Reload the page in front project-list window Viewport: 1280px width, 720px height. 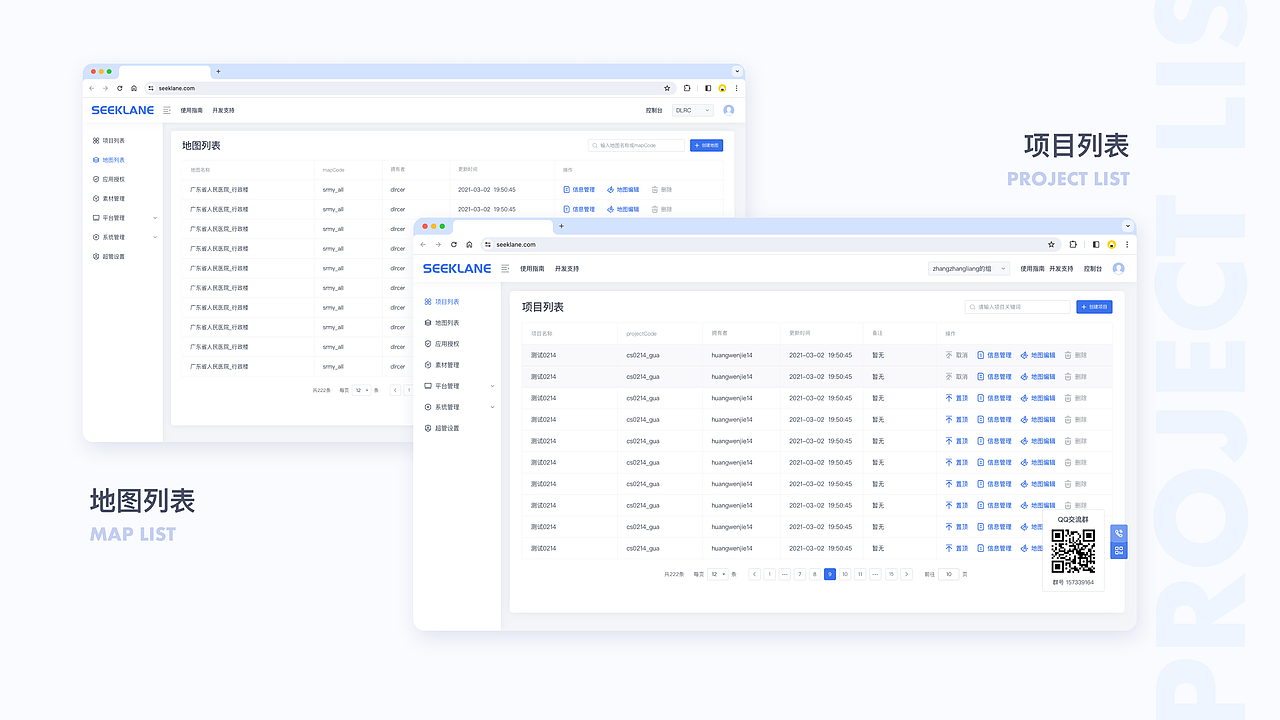pos(454,244)
